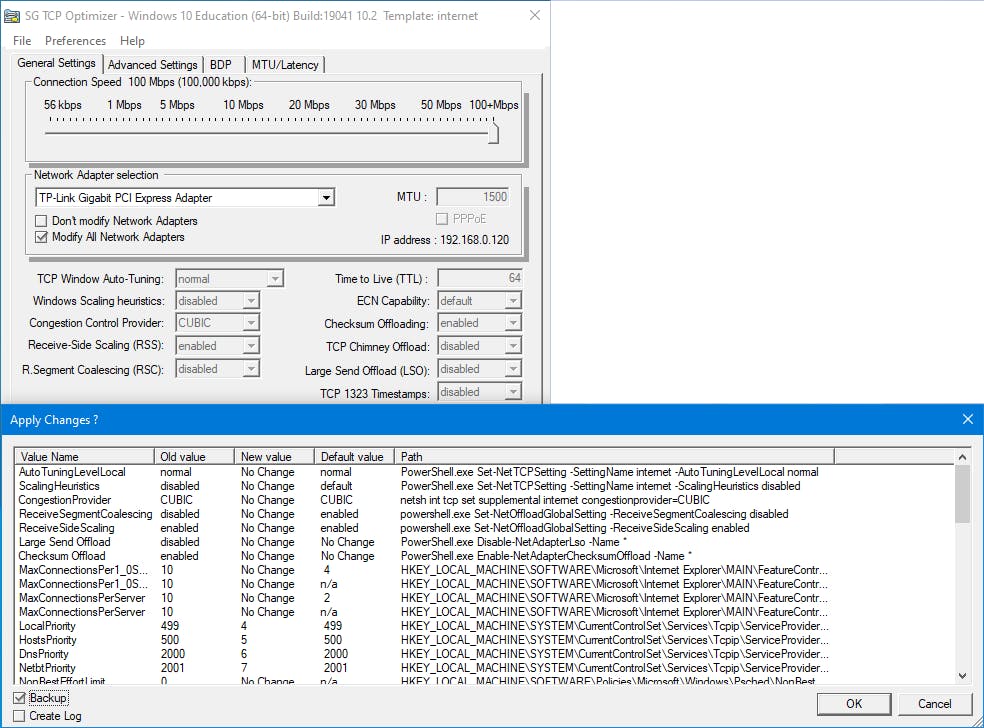Switch to the Advanced Settings tab
Image resolution: width=984 pixels, height=728 pixels.
(153, 65)
